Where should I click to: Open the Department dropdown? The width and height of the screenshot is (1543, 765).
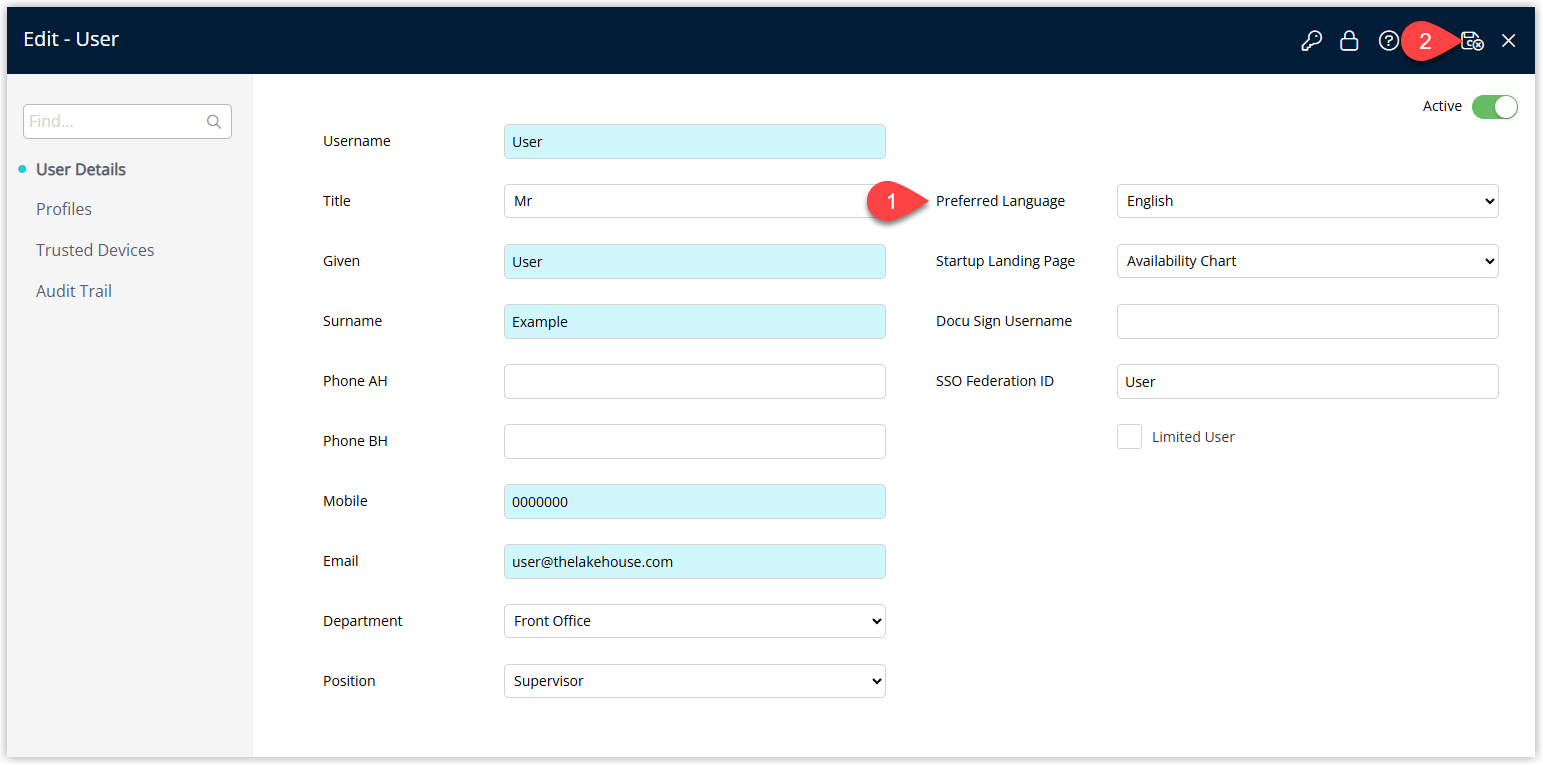point(694,621)
